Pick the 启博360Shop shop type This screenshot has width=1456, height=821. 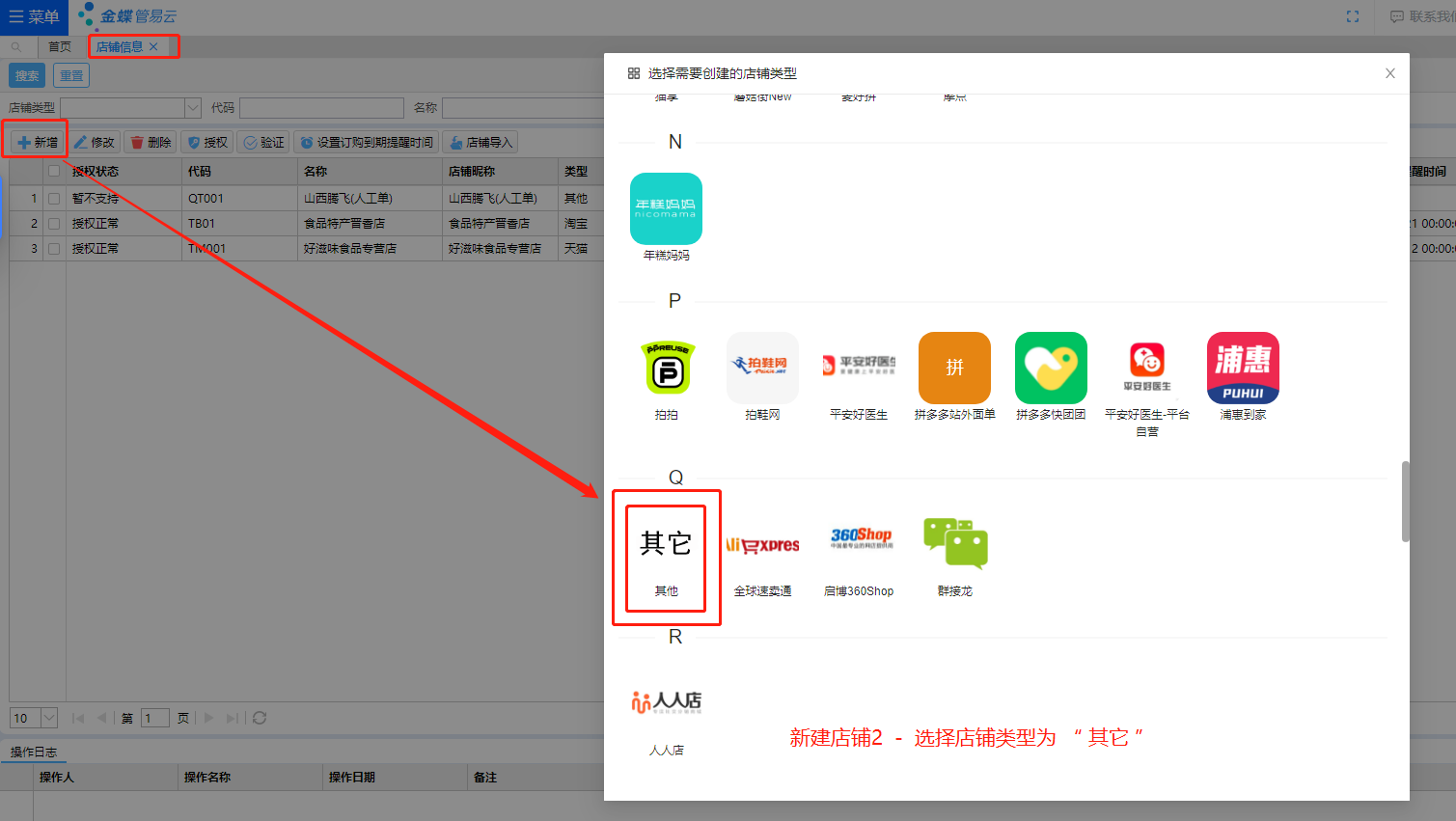[859, 543]
